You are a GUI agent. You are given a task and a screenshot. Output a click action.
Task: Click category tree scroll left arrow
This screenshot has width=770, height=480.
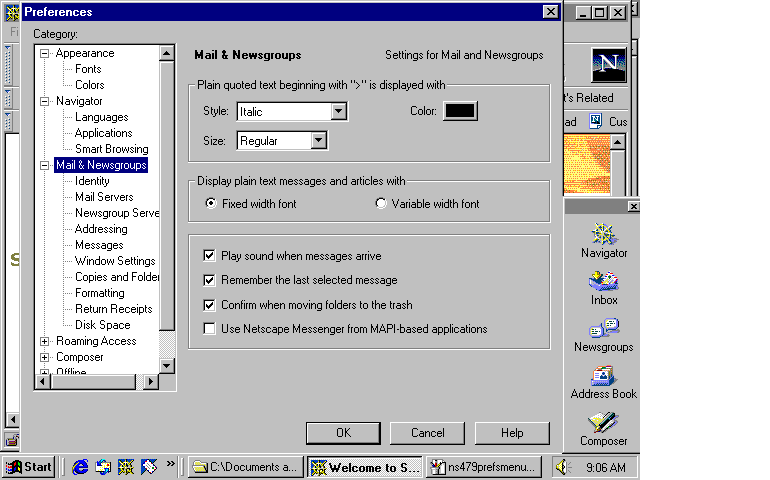(x=43, y=381)
